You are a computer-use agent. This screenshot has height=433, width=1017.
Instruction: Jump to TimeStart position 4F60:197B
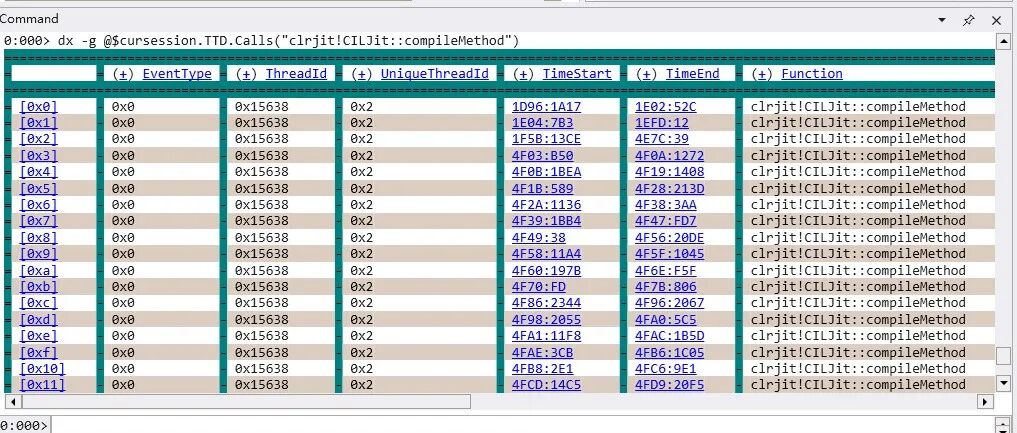[x=547, y=270]
